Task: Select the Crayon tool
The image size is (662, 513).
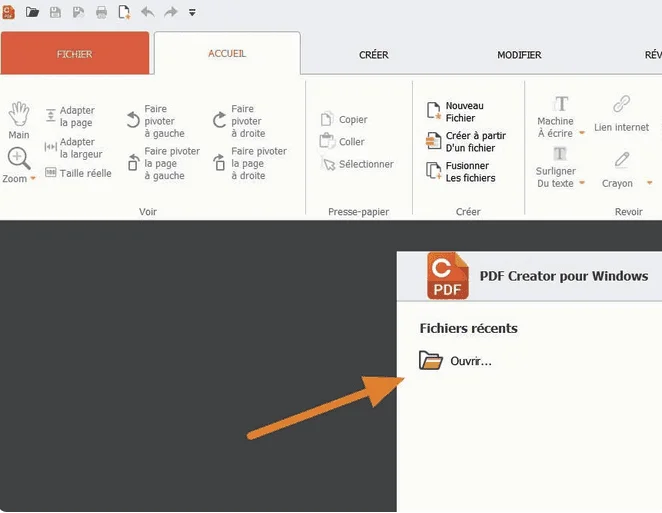Action: (x=618, y=170)
